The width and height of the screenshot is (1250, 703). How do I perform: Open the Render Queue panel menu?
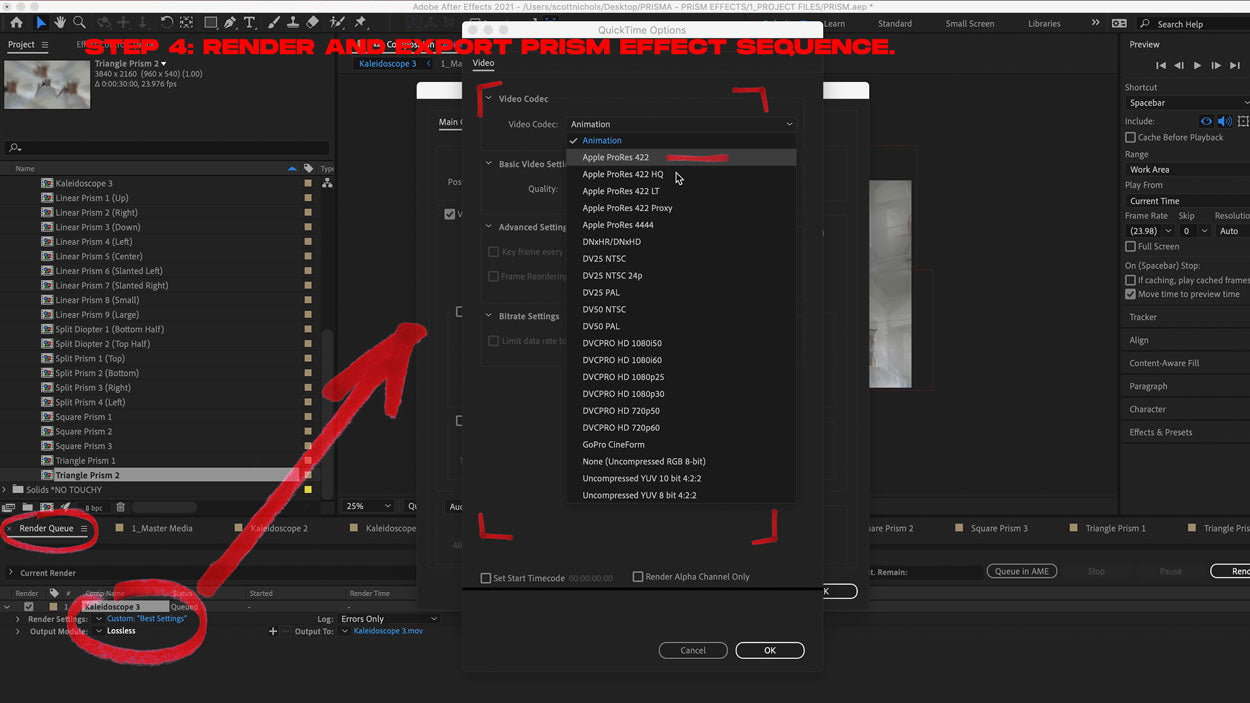point(84,528)
